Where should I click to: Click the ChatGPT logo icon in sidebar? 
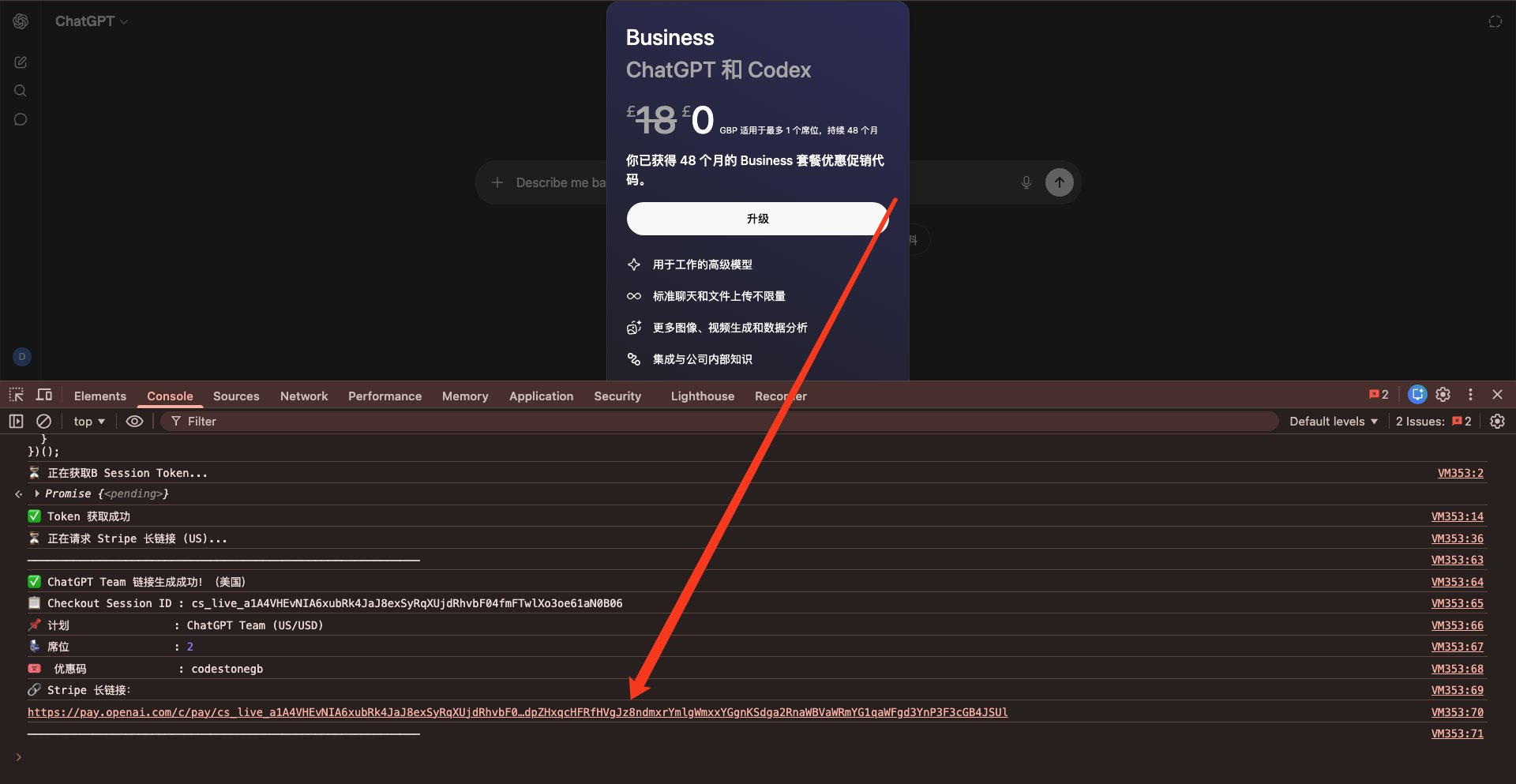coord(21,21)
